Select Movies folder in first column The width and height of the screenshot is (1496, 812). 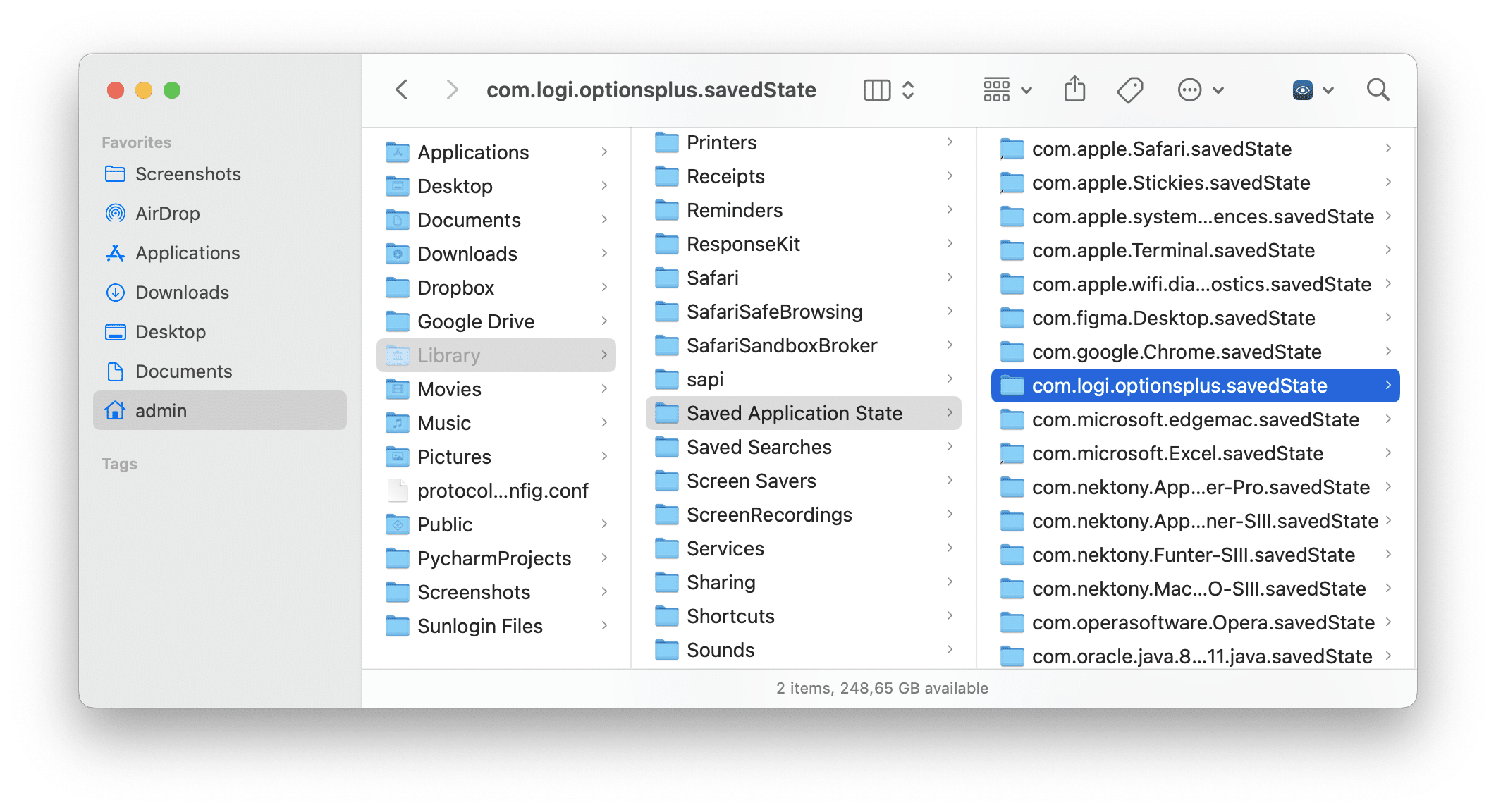[496, 389]
